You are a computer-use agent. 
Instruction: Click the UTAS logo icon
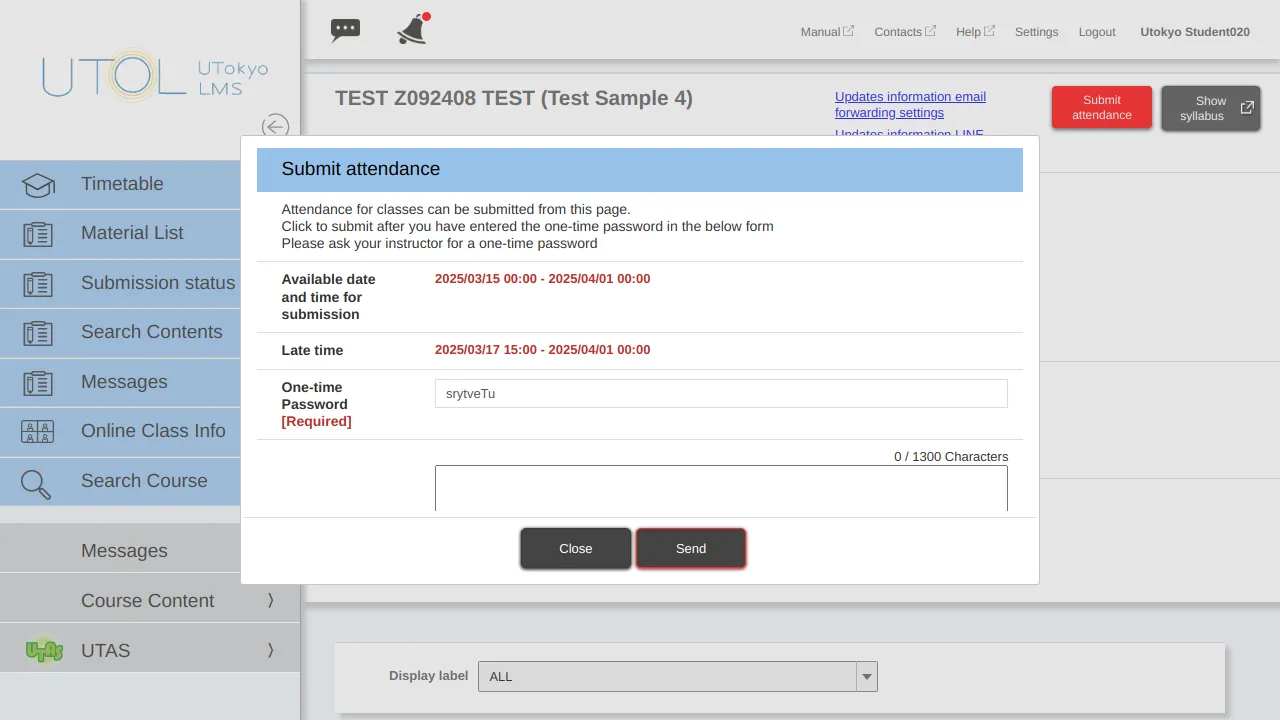pos(44,651)
